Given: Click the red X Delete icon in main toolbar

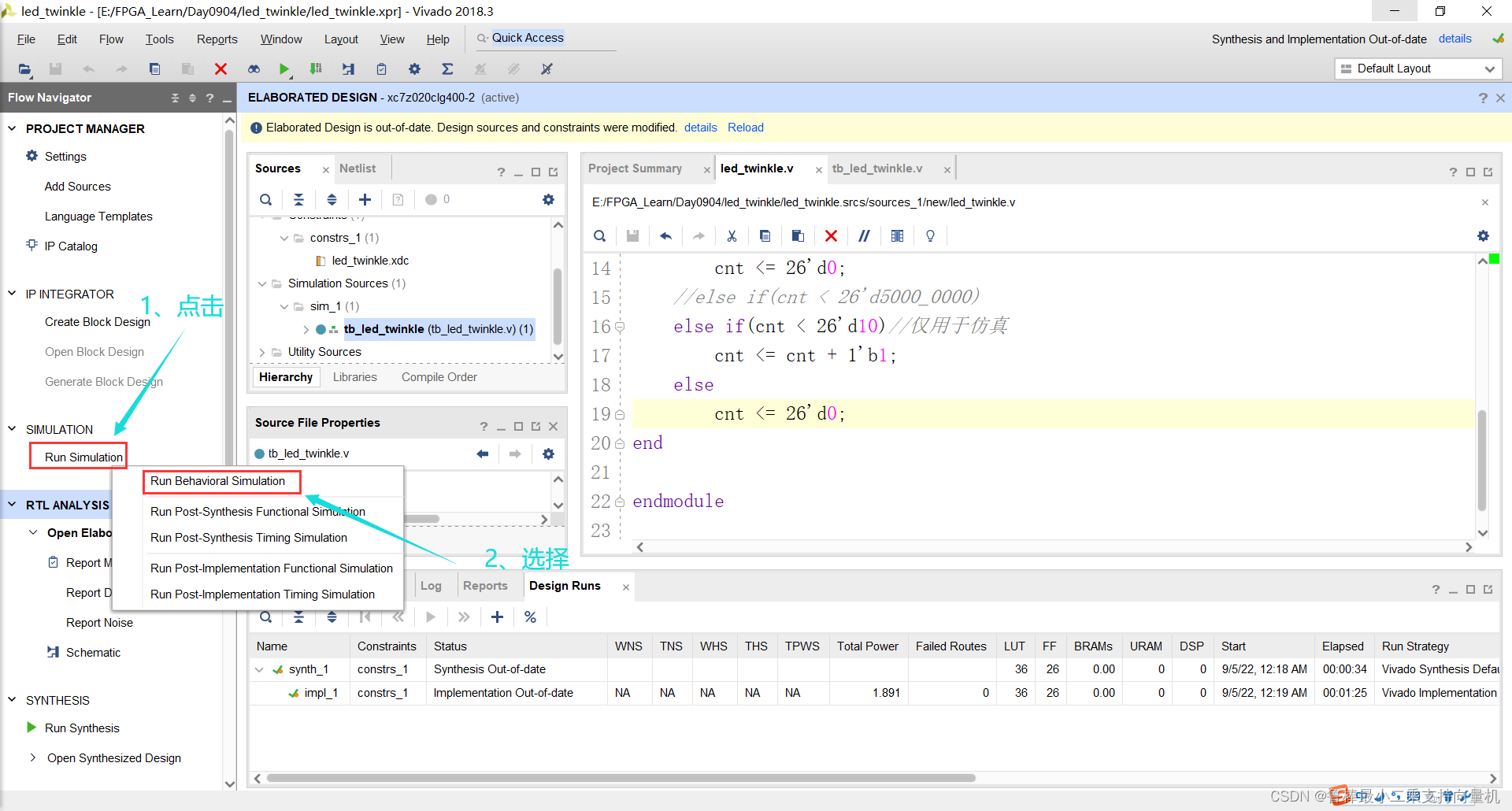Looking at the screenshot, I should point(220,69).
